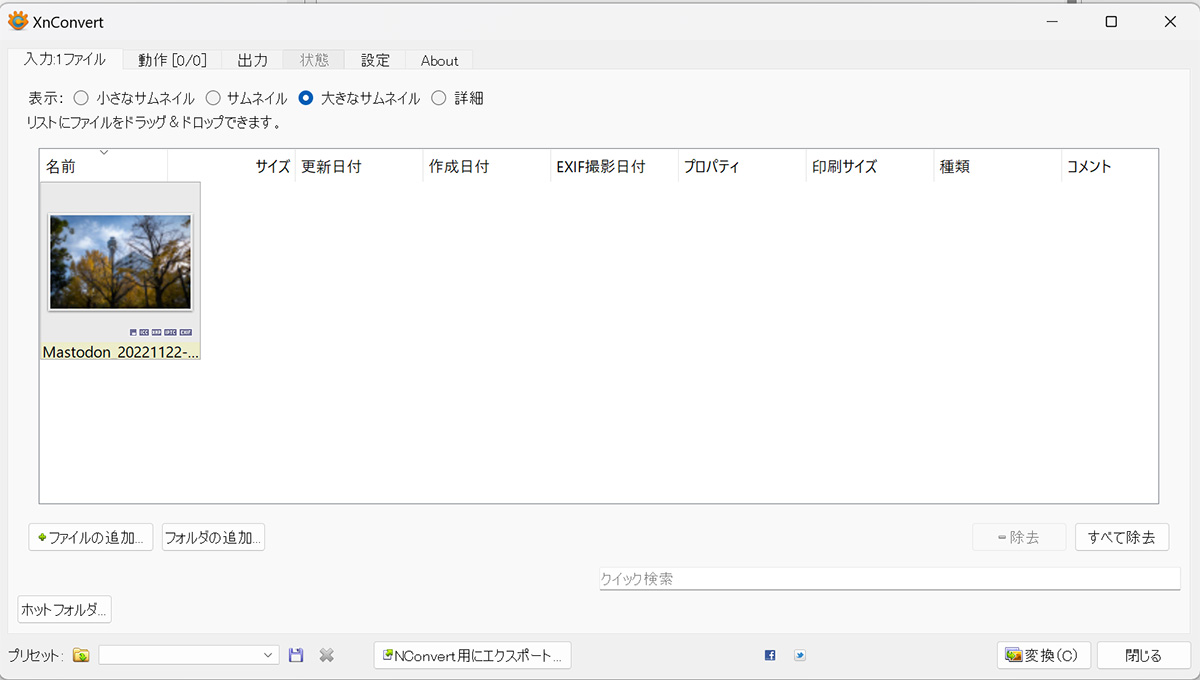Click the すべて除去 remove all button
Image resolution: width=1200 pixels, height=680 pixels.
1122,537
